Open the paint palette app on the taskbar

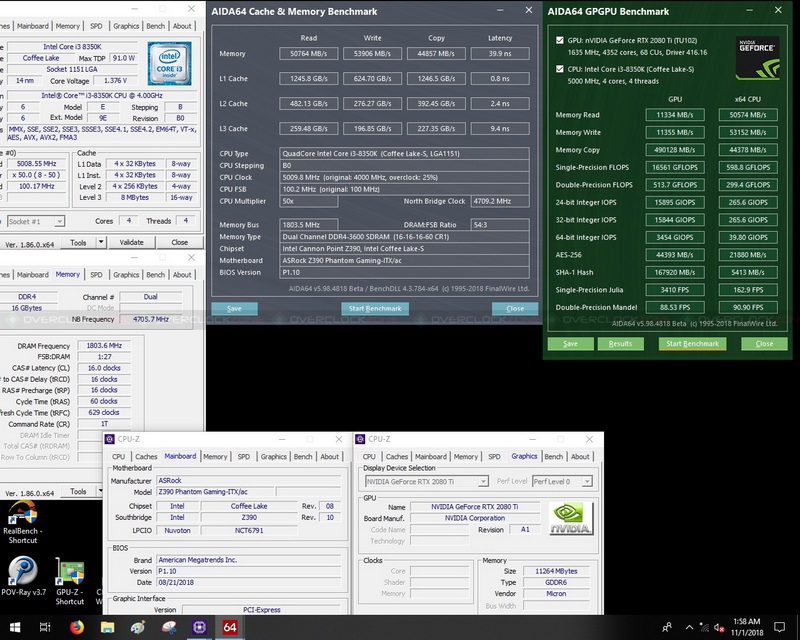(138, 627)
